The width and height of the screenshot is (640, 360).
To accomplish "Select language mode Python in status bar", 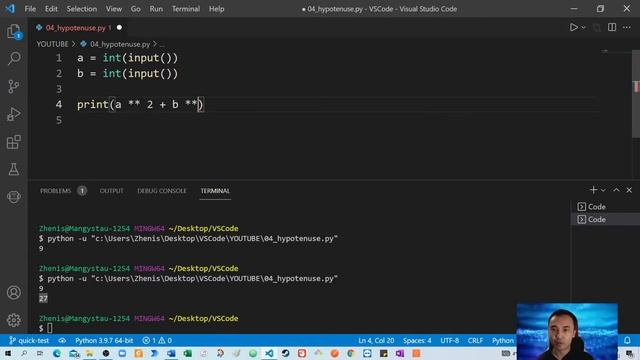I will pos(502,340).
